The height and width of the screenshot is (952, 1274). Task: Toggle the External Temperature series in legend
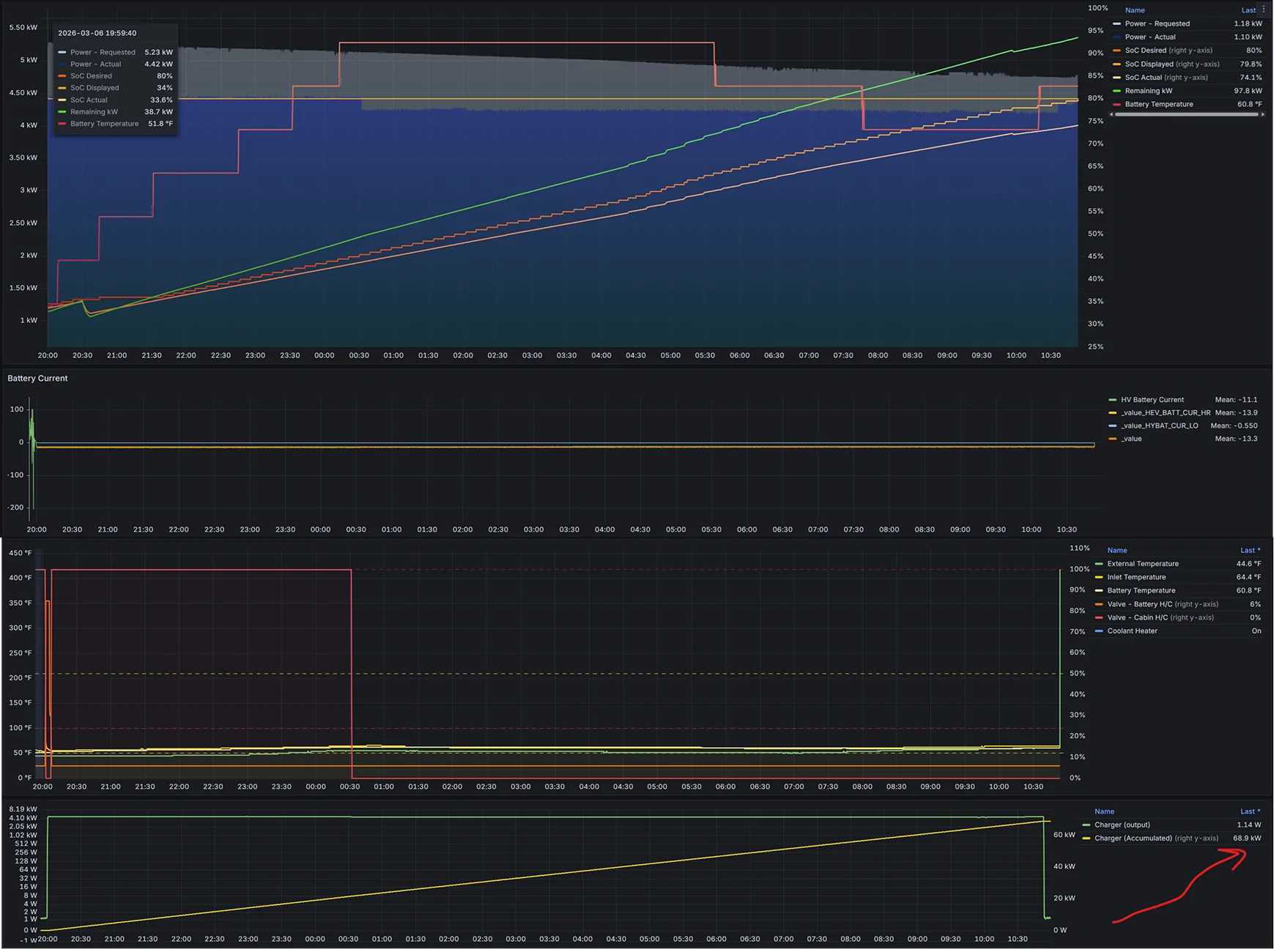[1142, 564]
